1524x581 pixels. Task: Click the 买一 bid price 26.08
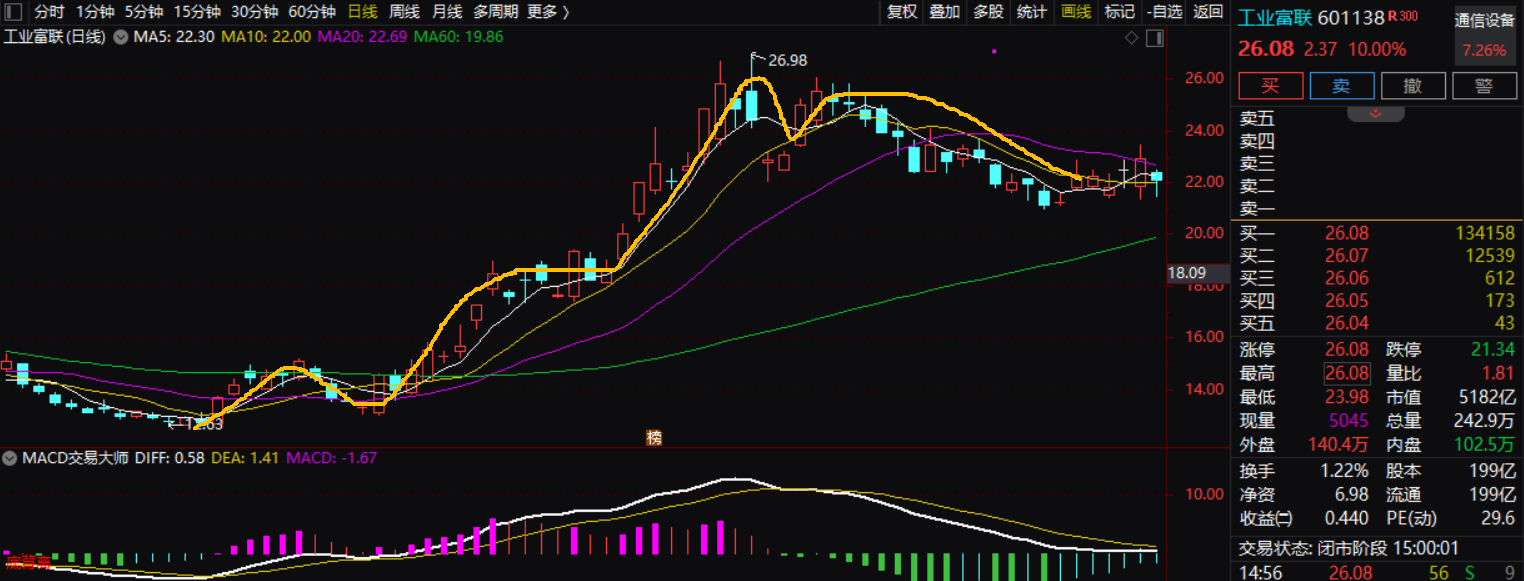tap(1346, 233)
